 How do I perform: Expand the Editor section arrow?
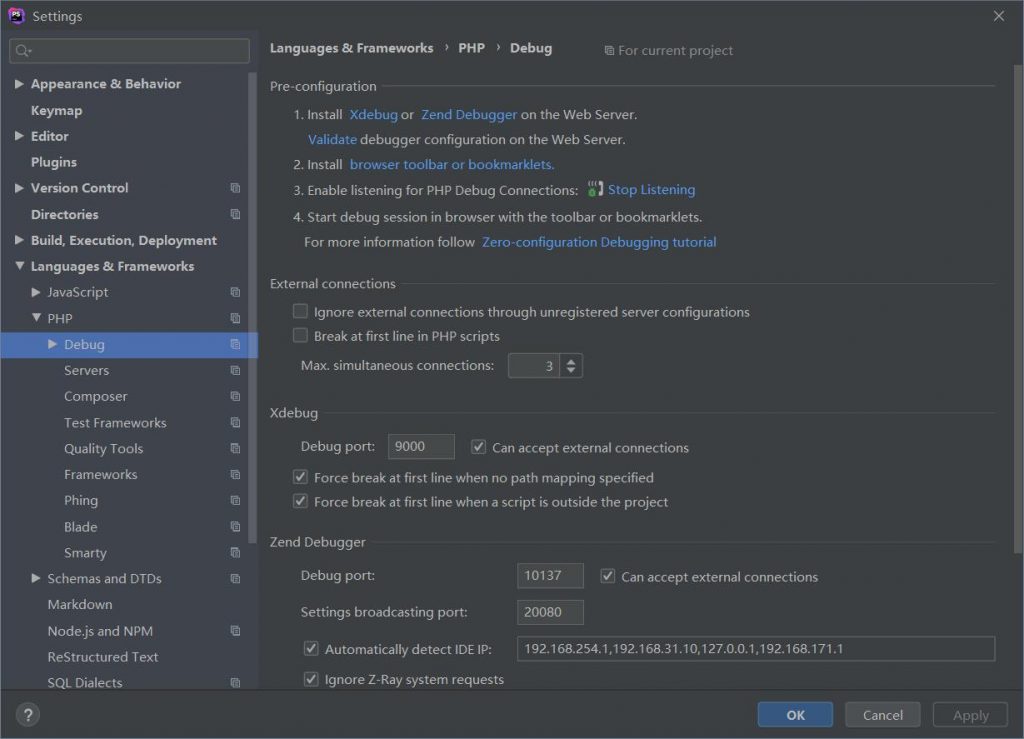coord(19,136)
